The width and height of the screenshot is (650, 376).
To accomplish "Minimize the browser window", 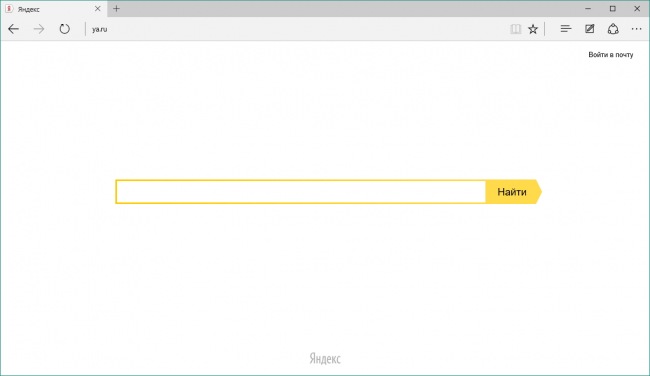I will 588,9.
